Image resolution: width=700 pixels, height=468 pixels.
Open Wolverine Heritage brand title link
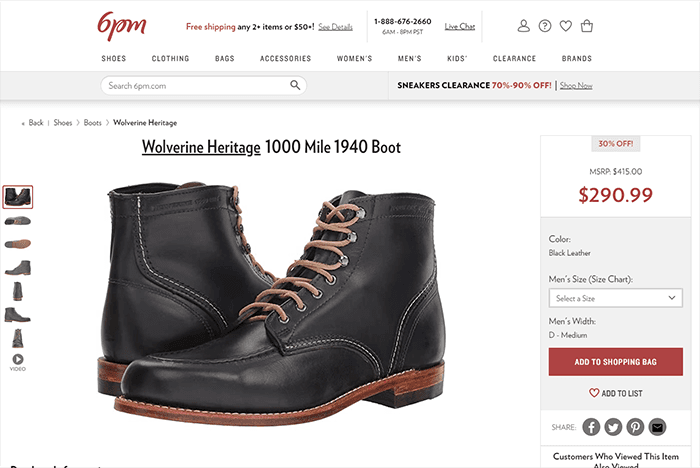[201, 147]
